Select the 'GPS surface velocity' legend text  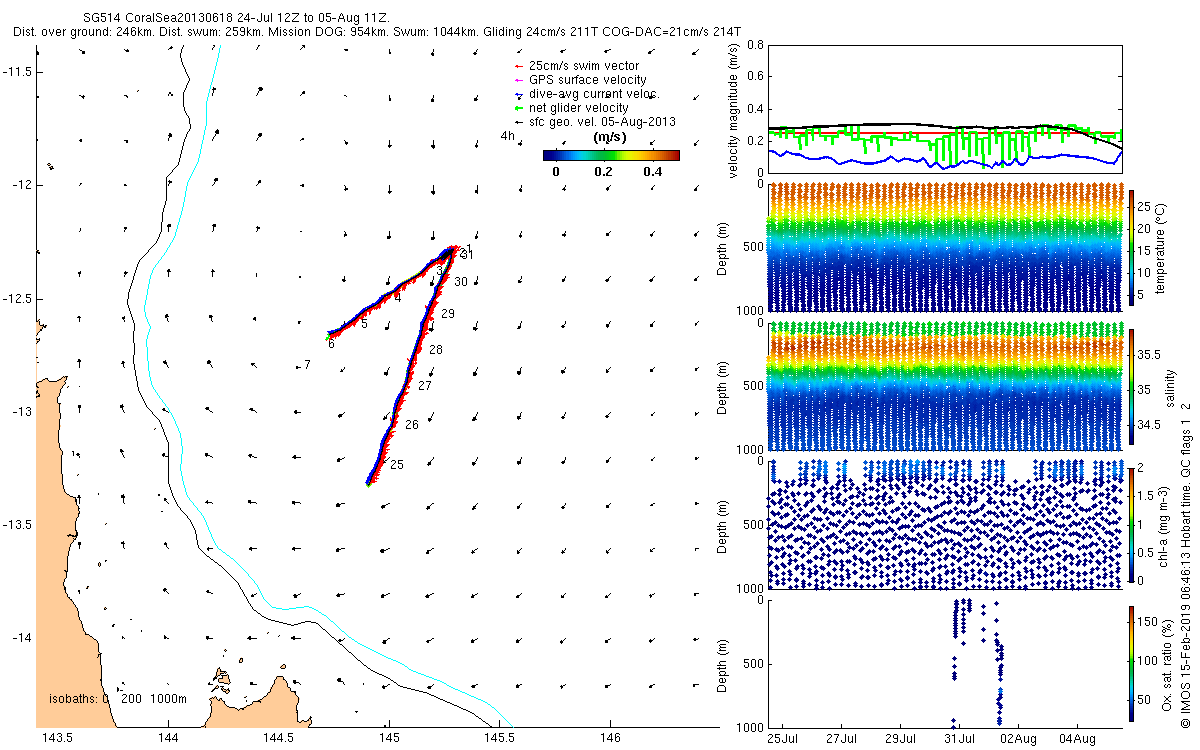click(587, 80)
